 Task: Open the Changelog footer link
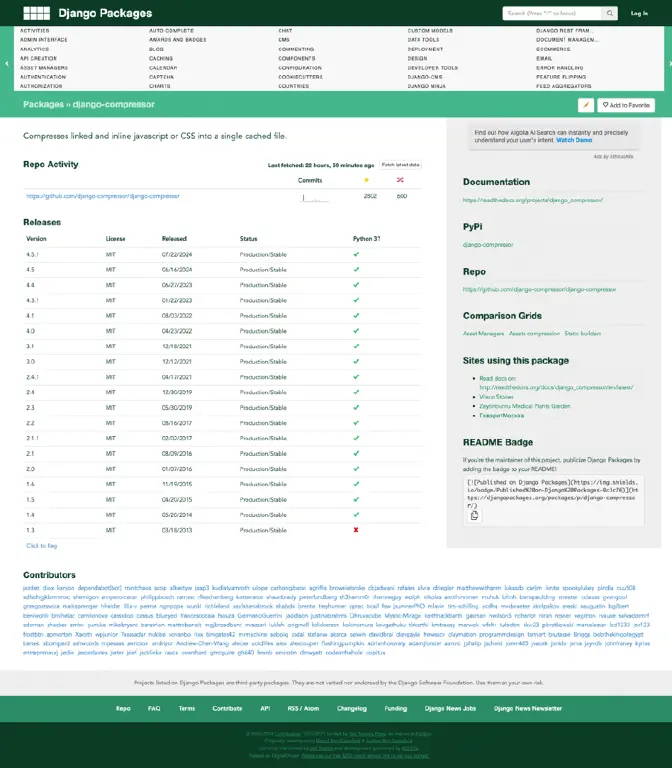[352, 708]
